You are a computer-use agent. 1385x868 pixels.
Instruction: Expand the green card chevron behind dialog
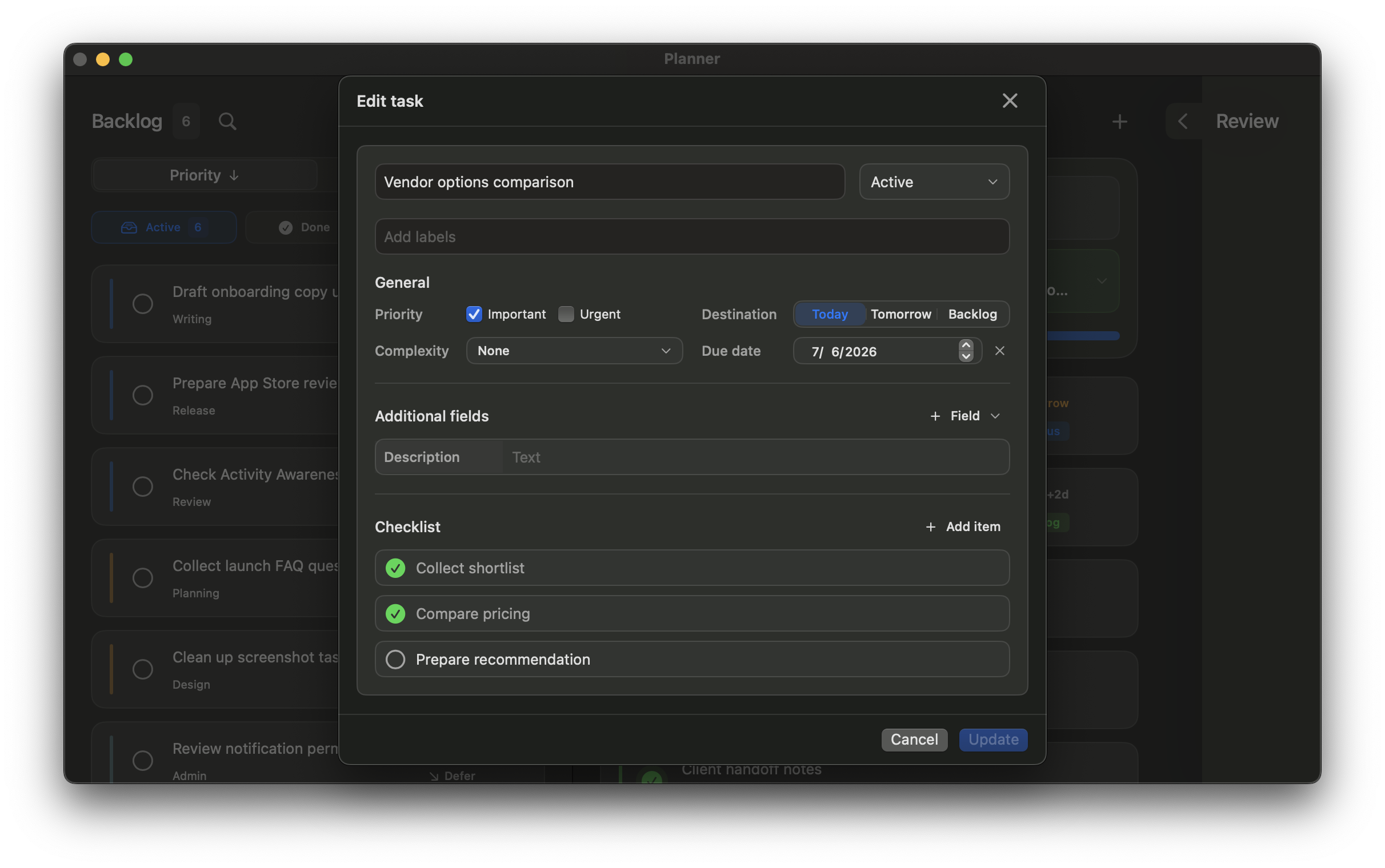click(x=1102, y=282)
